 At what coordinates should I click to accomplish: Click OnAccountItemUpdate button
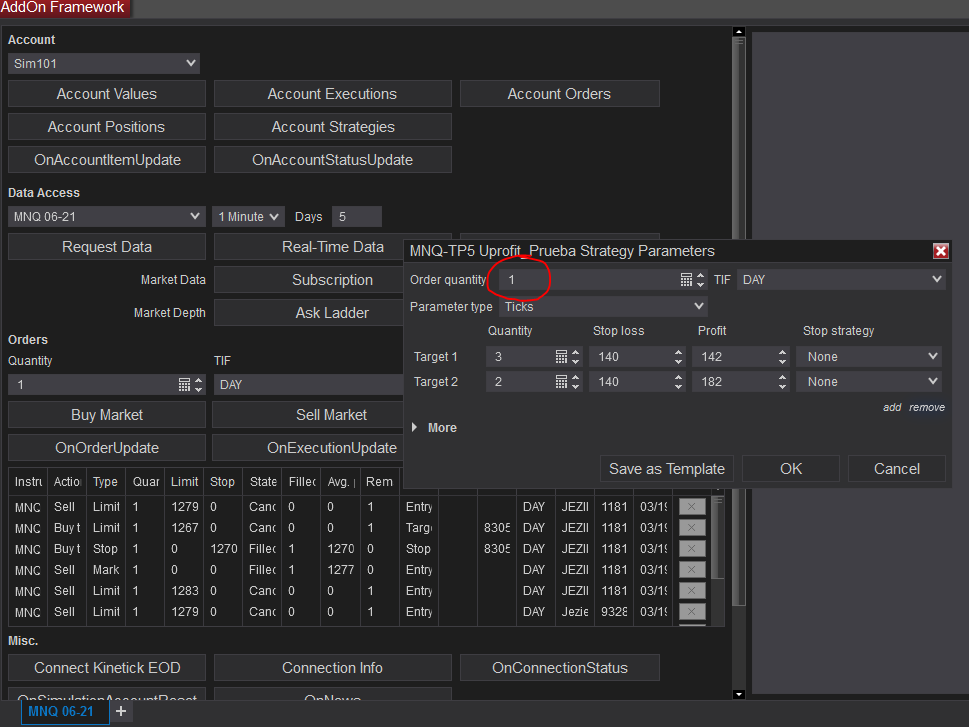[x=107, y=159]
